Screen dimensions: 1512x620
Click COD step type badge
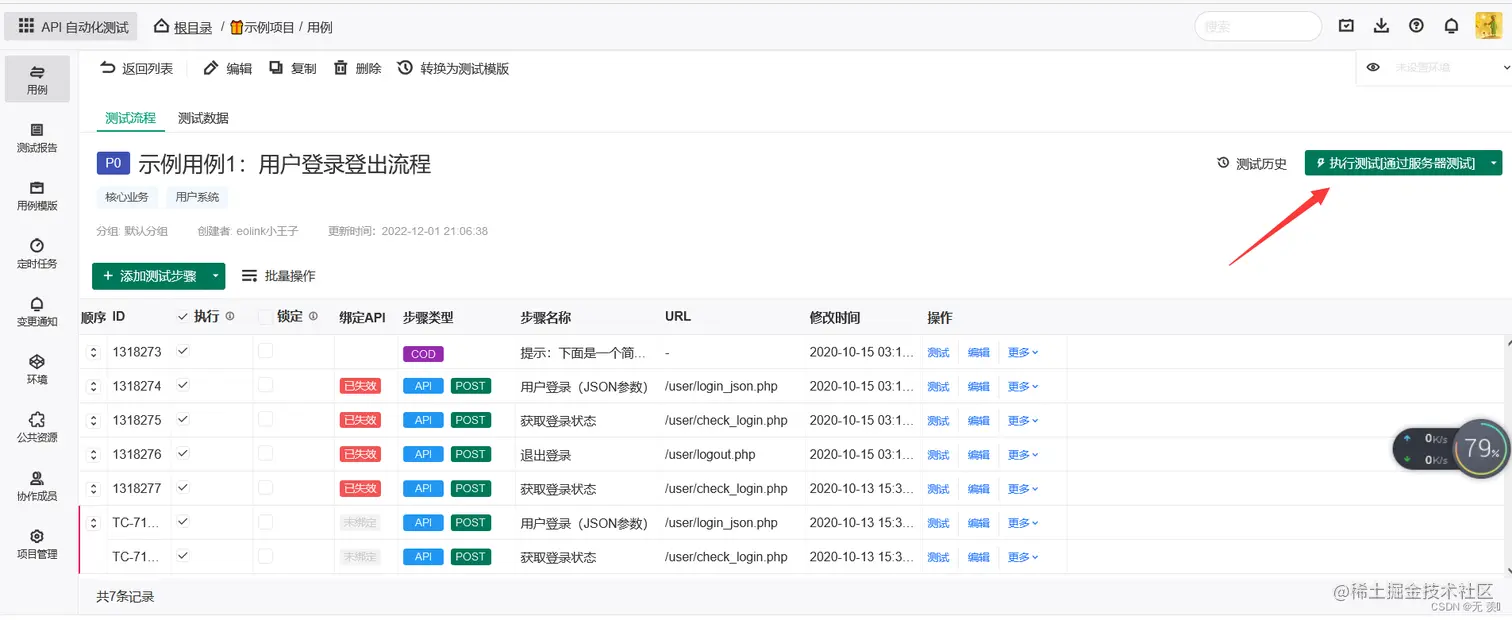coord(423,353)
